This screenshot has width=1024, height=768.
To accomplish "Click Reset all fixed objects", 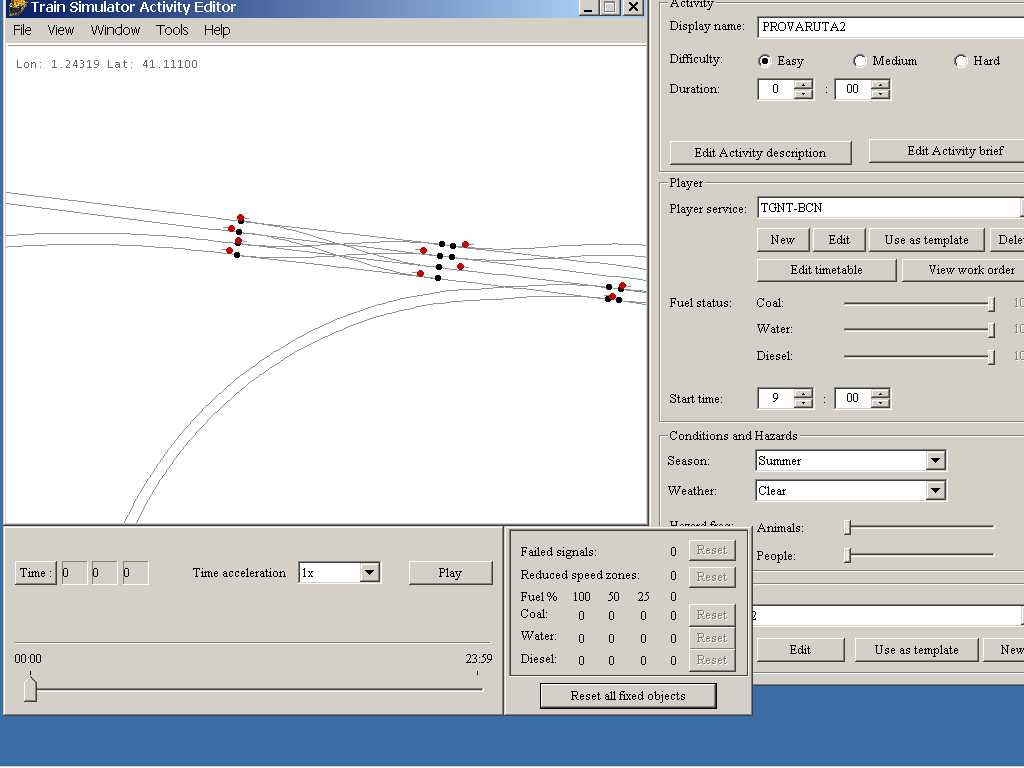I will pos(628,696).
